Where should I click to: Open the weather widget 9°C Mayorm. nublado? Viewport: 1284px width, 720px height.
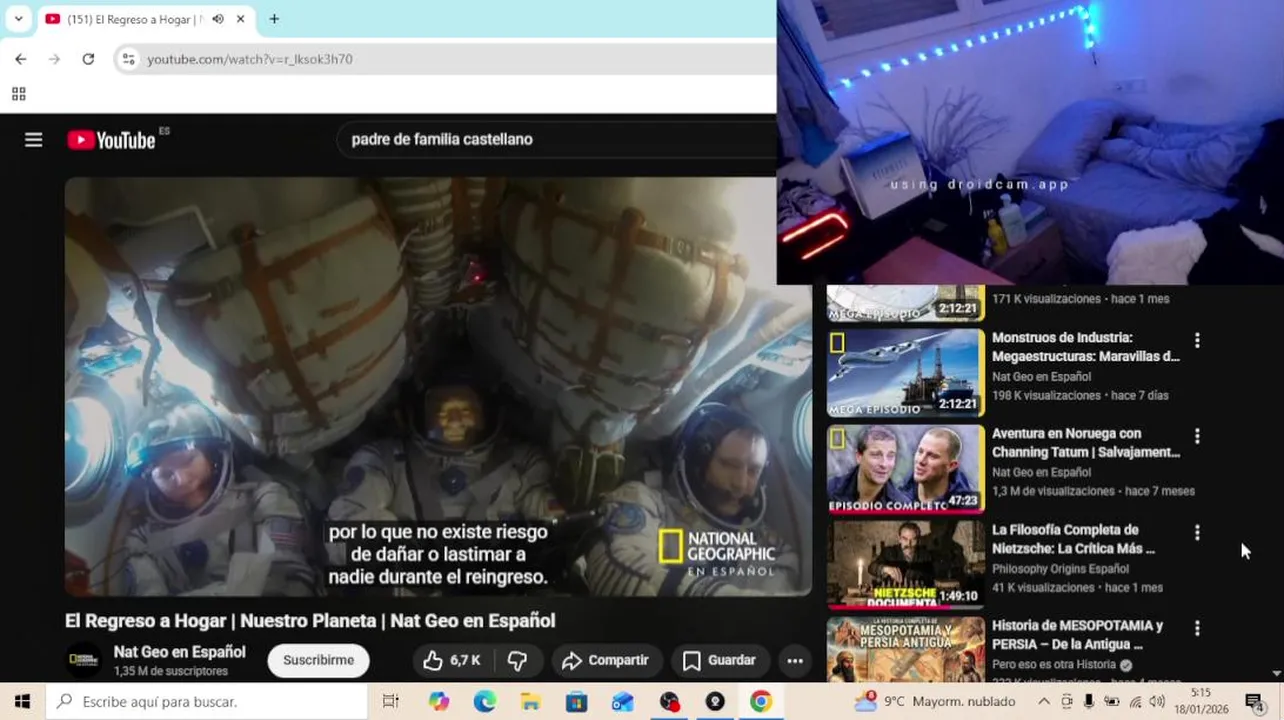coord(934,702)
